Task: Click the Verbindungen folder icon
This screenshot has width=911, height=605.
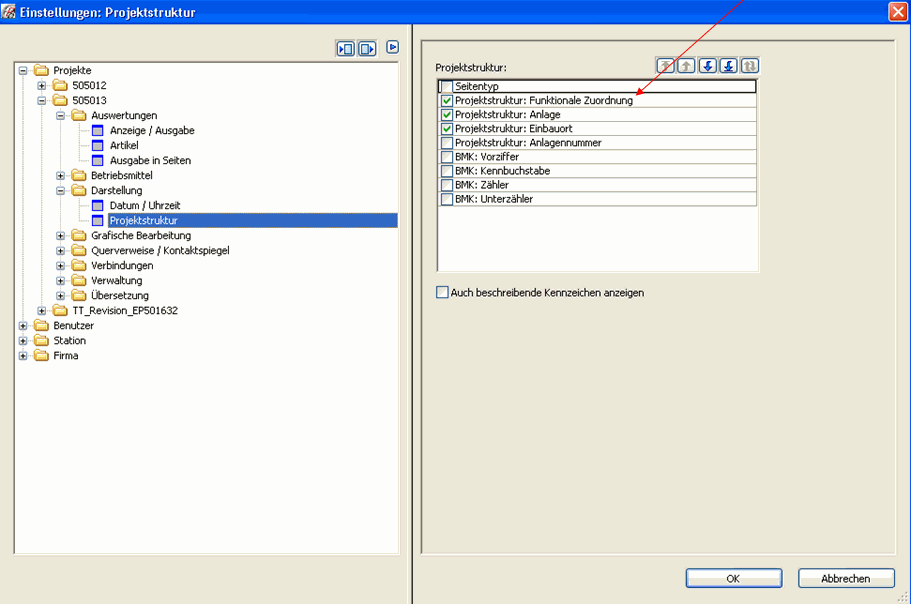Action: pyautogui.click(x=79, y=266)
